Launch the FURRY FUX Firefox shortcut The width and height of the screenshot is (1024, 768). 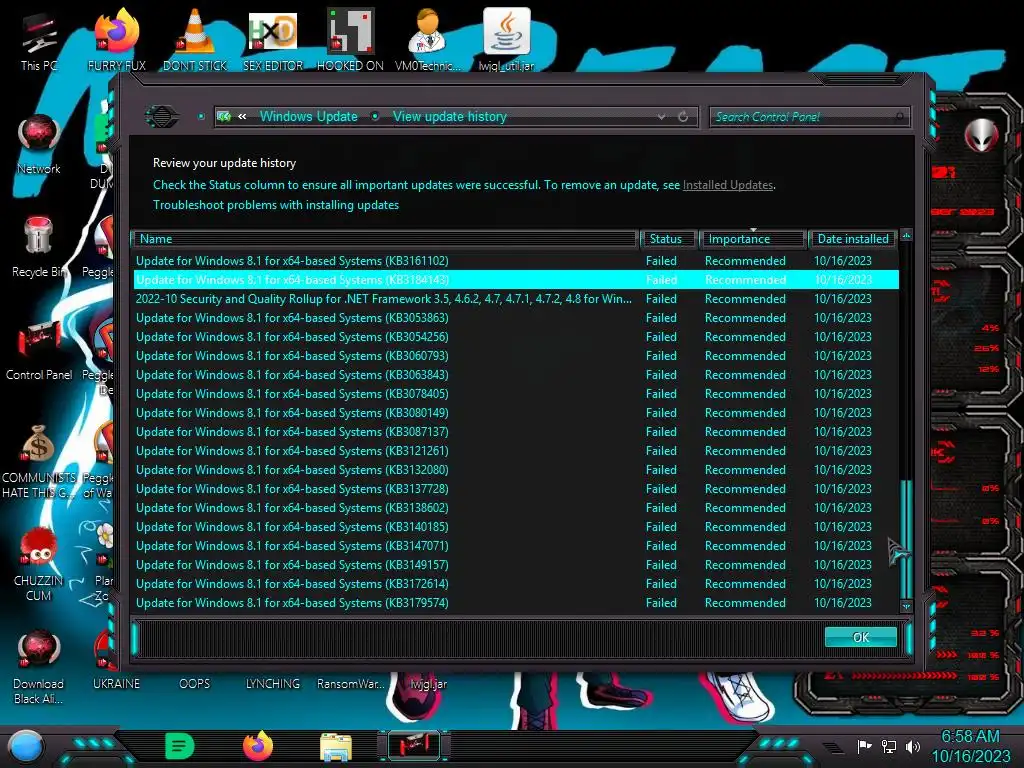[117, 42]
